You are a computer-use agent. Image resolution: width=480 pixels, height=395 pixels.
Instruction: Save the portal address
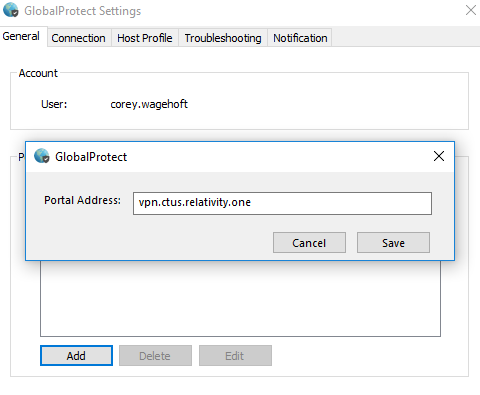click(393, 243)
